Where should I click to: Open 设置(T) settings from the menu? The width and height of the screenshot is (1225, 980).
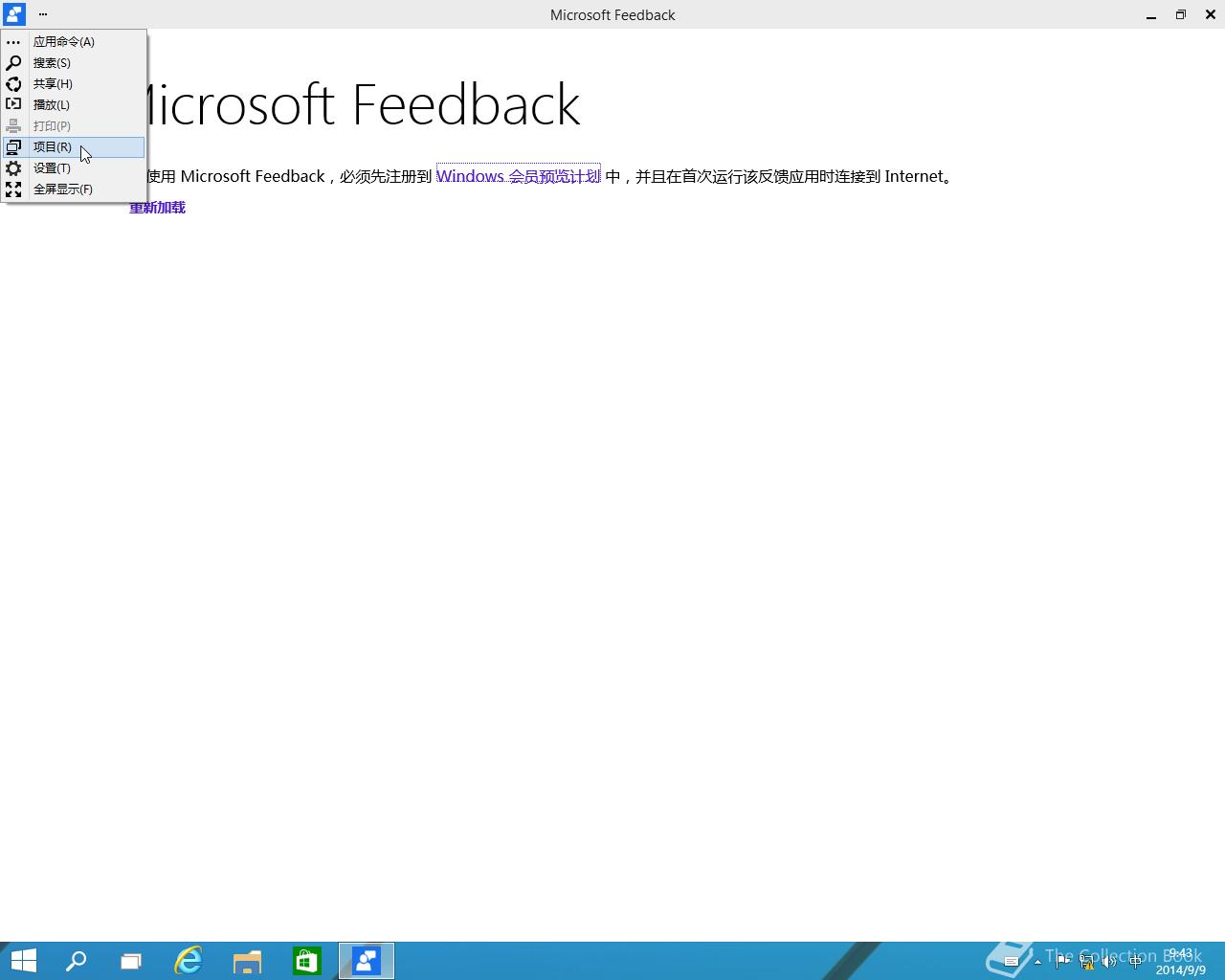(x=74, y=168)
